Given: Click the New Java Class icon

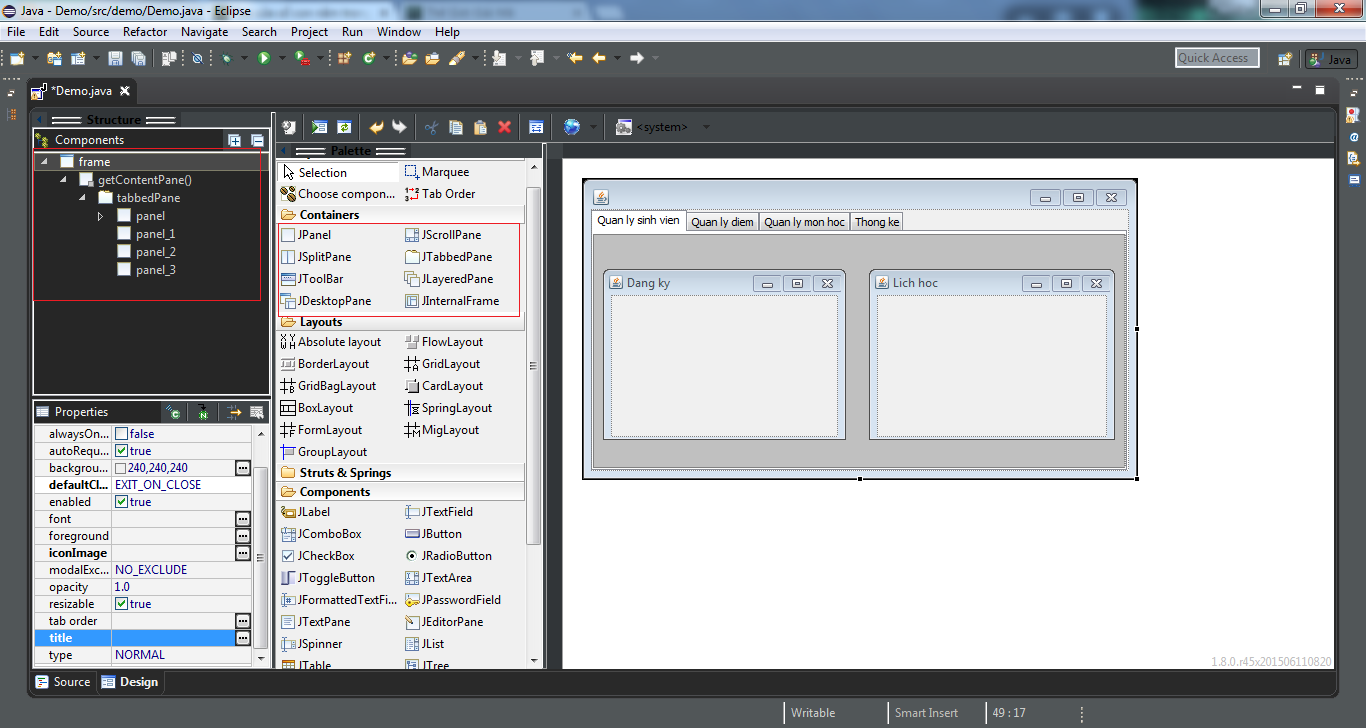Looking at the screenshot, I should (369, 58).
